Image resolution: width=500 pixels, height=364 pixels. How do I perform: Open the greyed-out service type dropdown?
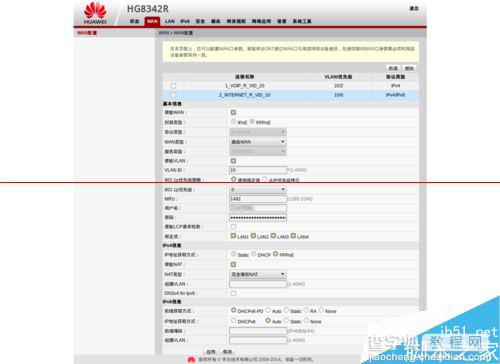point(258,152)
